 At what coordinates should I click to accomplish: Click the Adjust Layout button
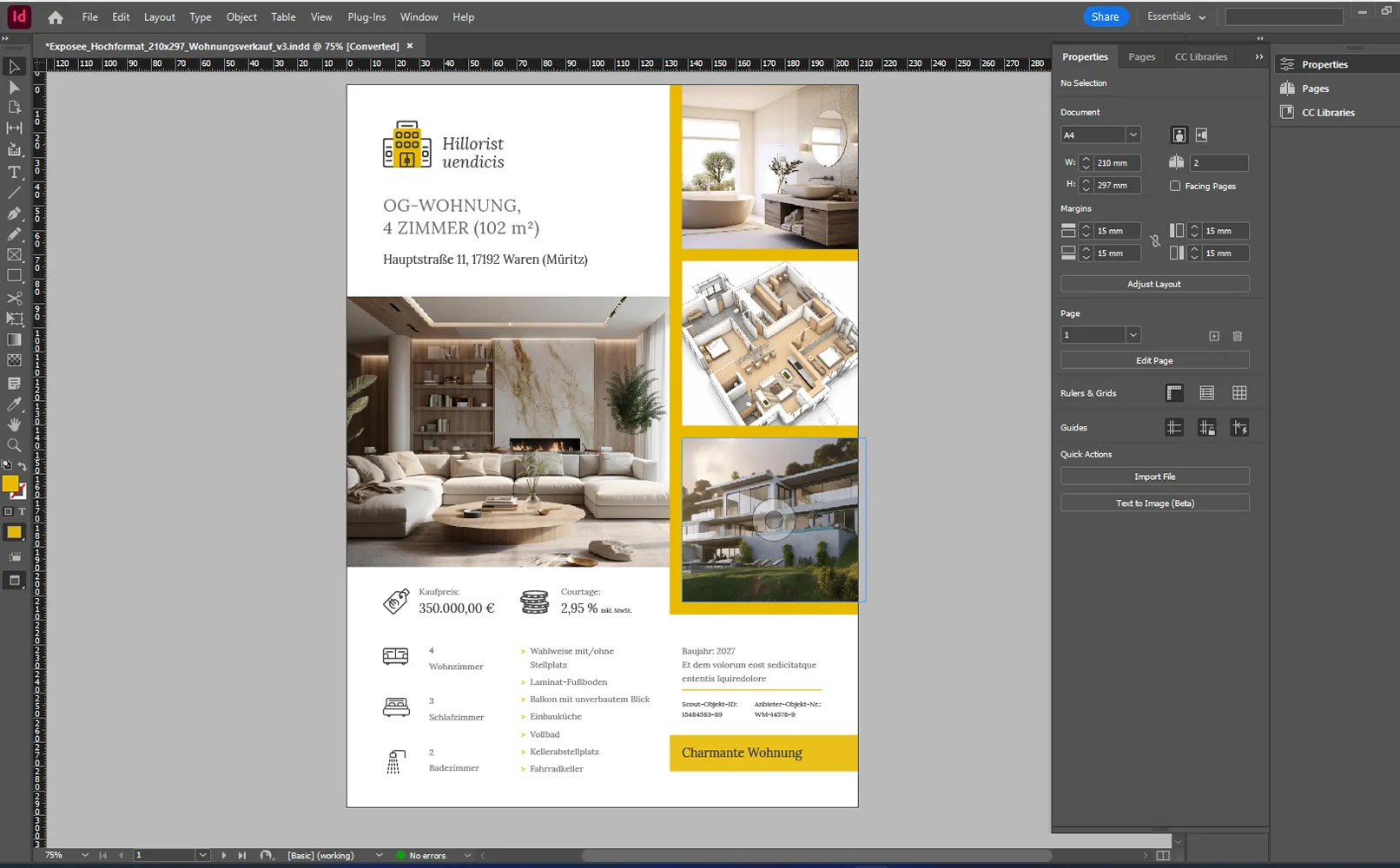[1154, 284]
